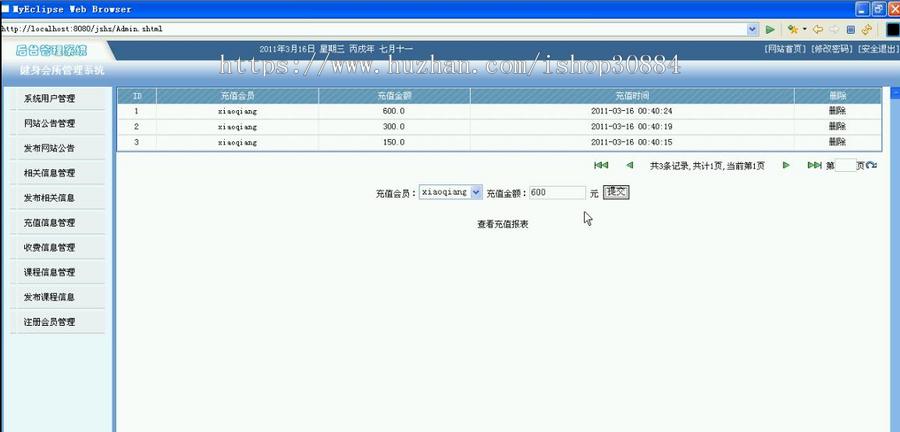The image size is (900, 432).
Task: Open 修改密码 link in header
Action: [832, 49]
